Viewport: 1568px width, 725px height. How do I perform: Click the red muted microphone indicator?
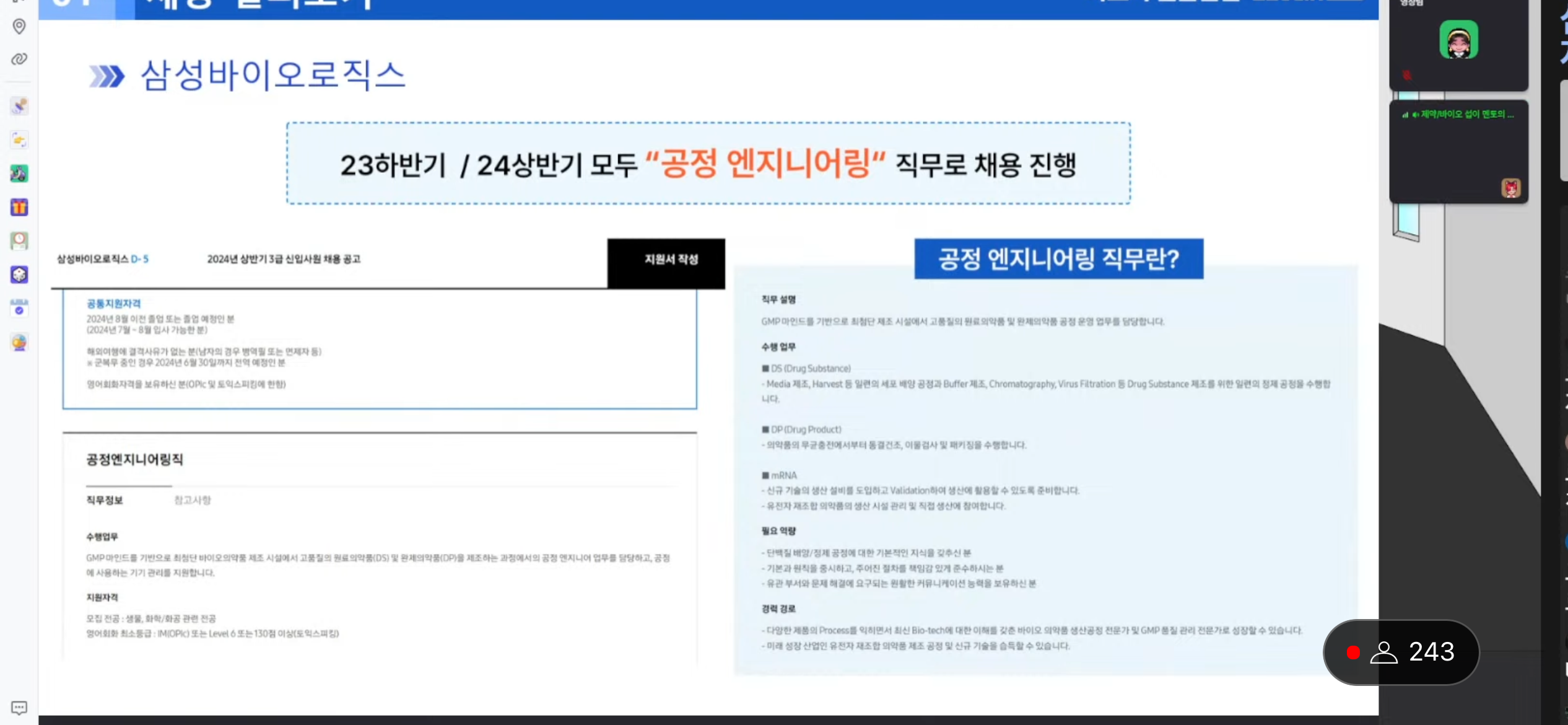pyautogui.click(x=1407, y=75)
